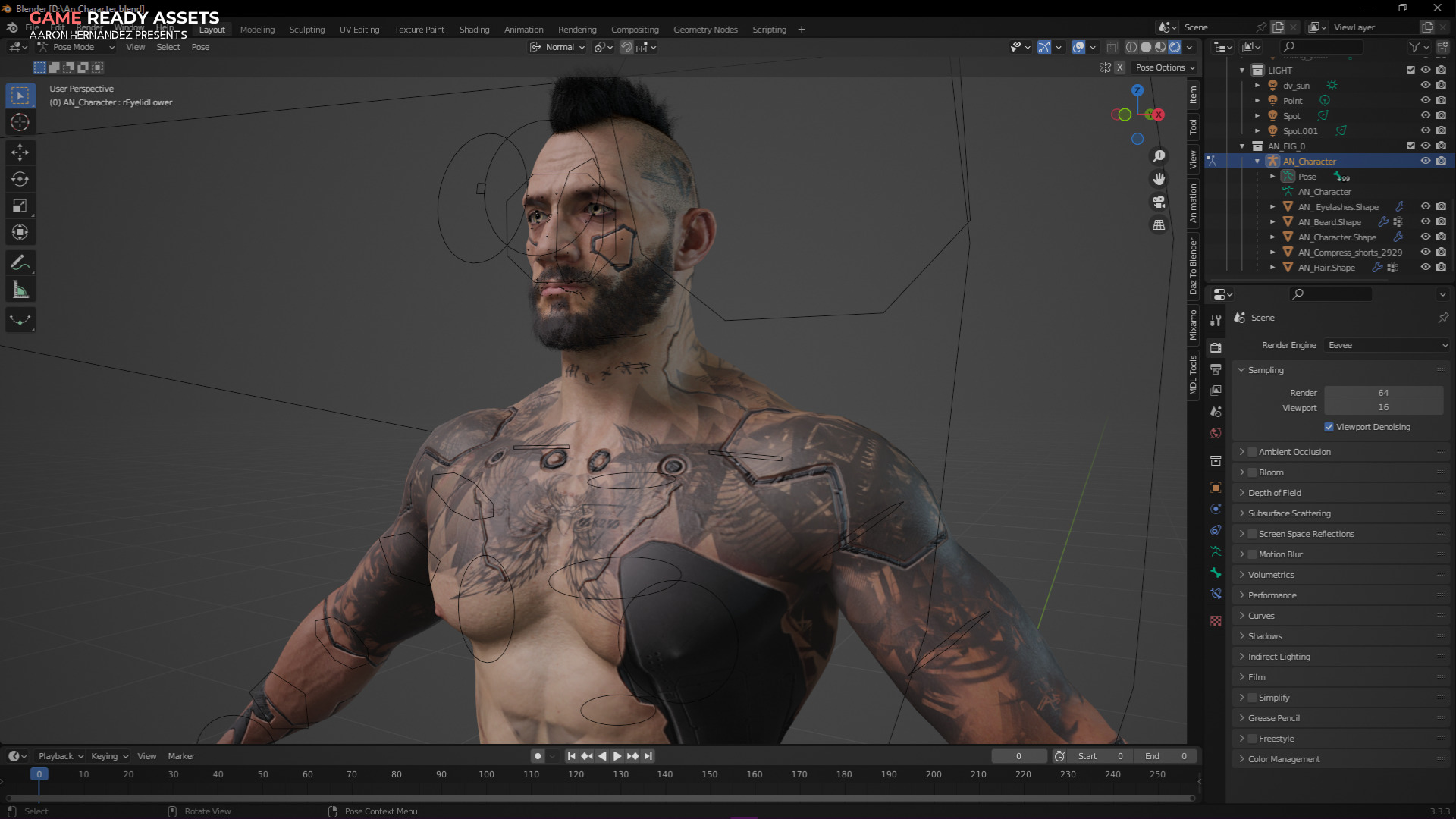Open Render properties tab icon

(x=1216, y=347)
